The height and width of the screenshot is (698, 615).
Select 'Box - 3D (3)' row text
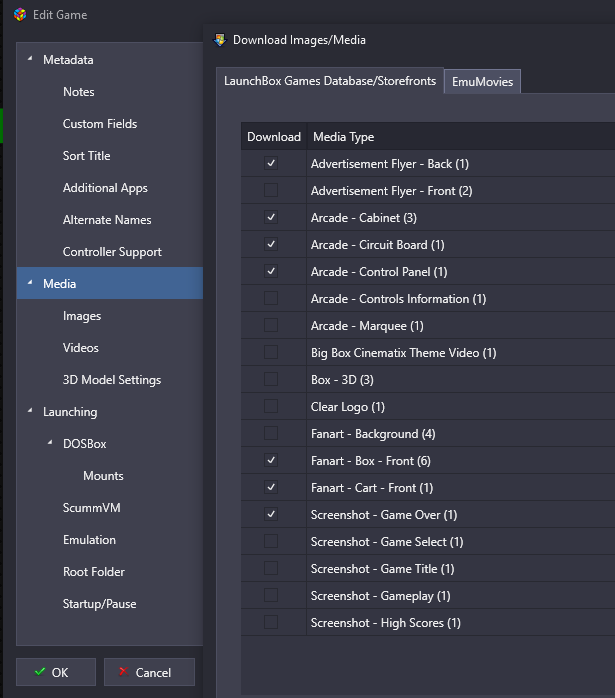(342, 380)
